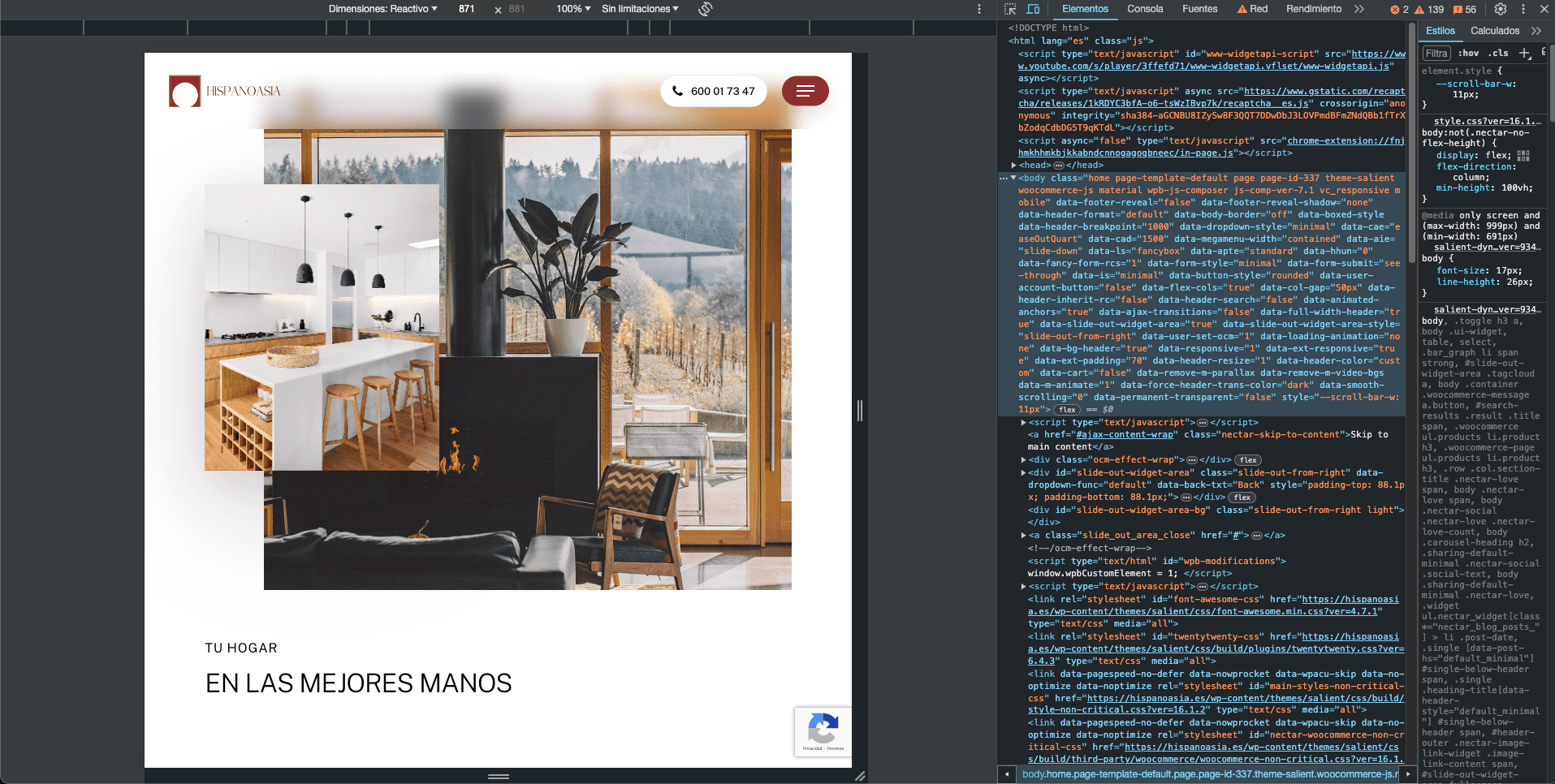Image resolution: width=1555 pixels, height=784 pixels.
Task: Switch to the Consola tab
Action: coord(1145,9)
